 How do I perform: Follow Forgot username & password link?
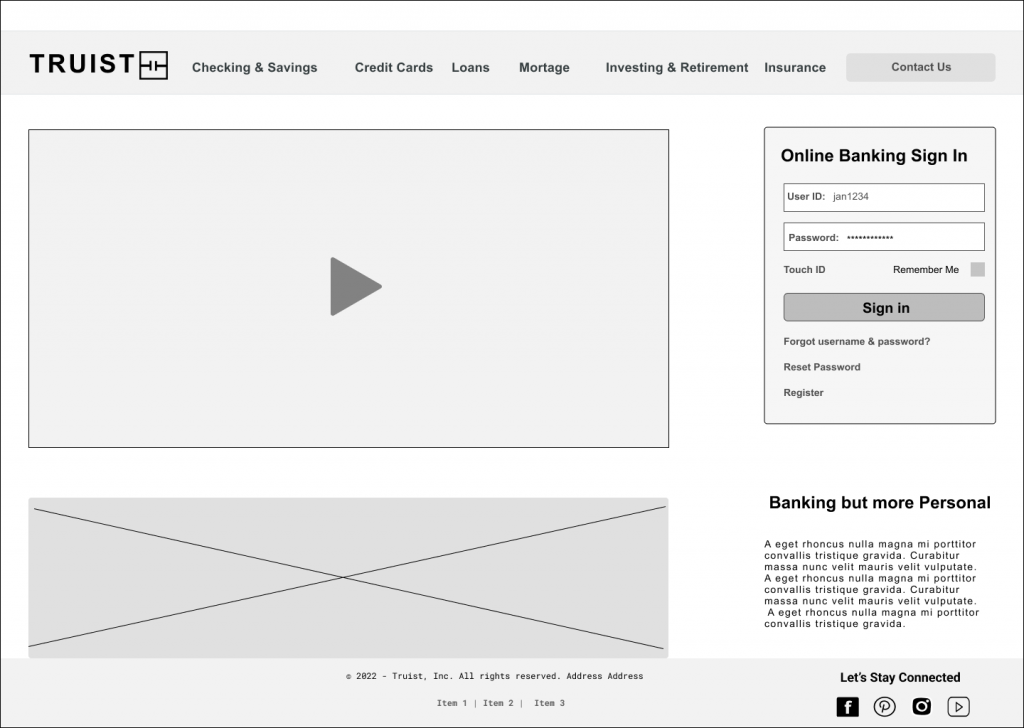click(856, 342)
